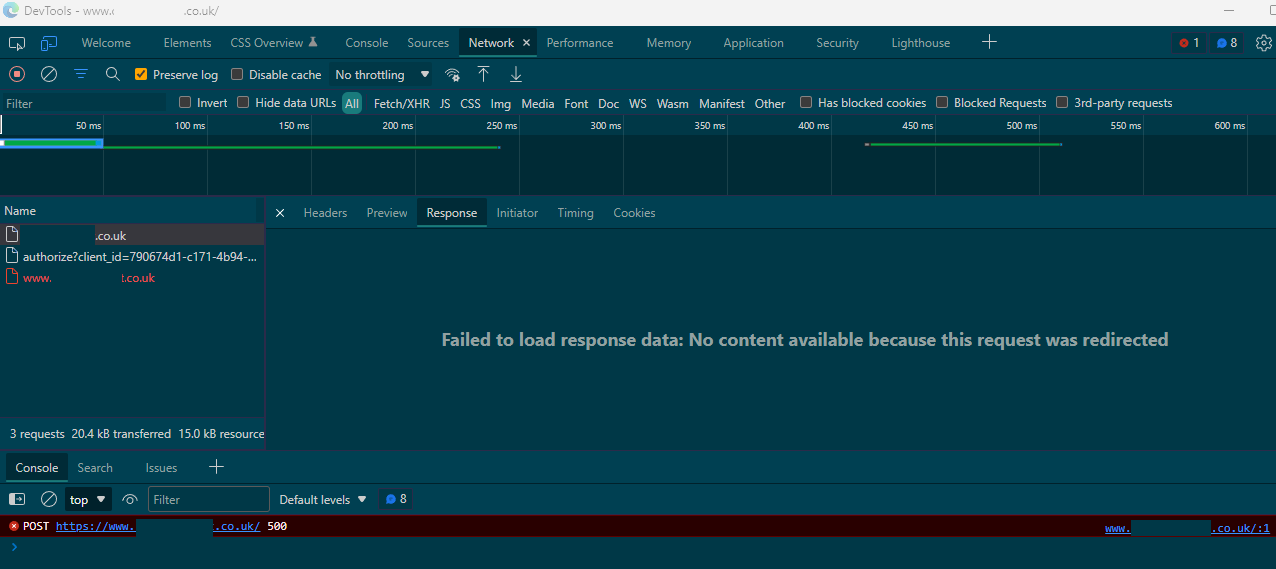Open the No throttling dropdown
Image resolution: width=1276 pixels, height=569 pixels.
point(382,74)
